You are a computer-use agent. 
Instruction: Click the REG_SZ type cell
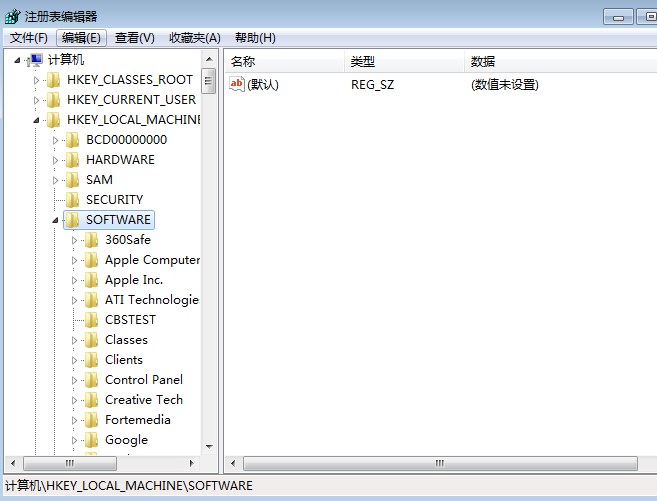pyautogui.click(x=372, y=85)
